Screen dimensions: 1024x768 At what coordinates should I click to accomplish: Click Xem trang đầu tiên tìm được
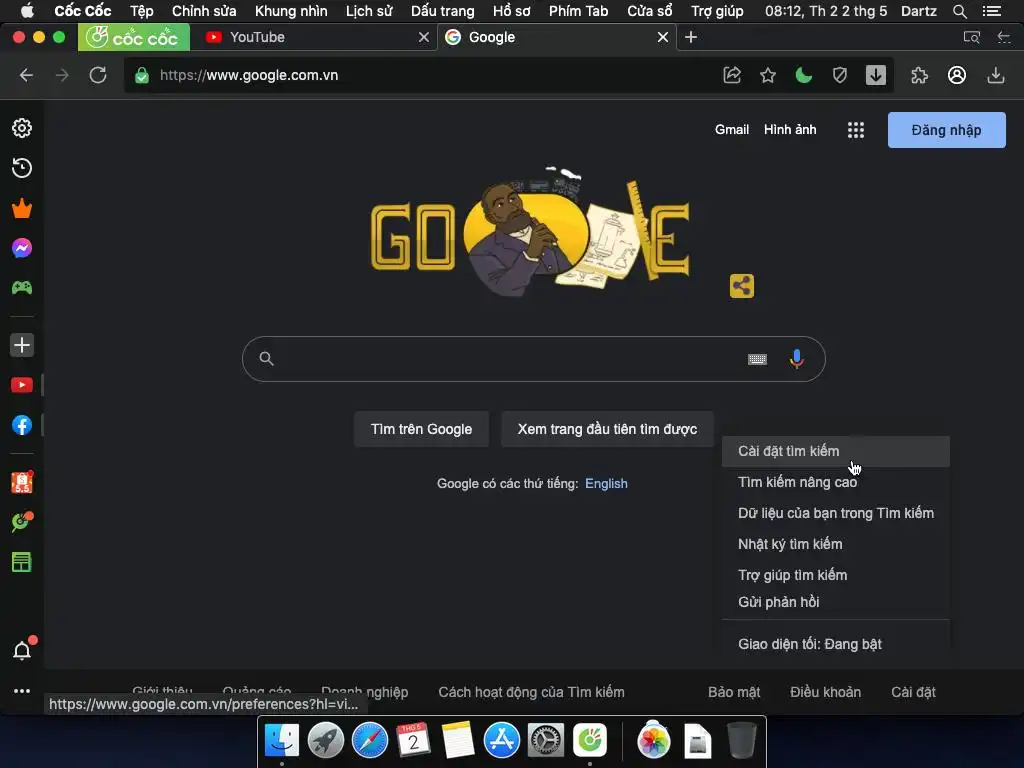coord(607,429)
